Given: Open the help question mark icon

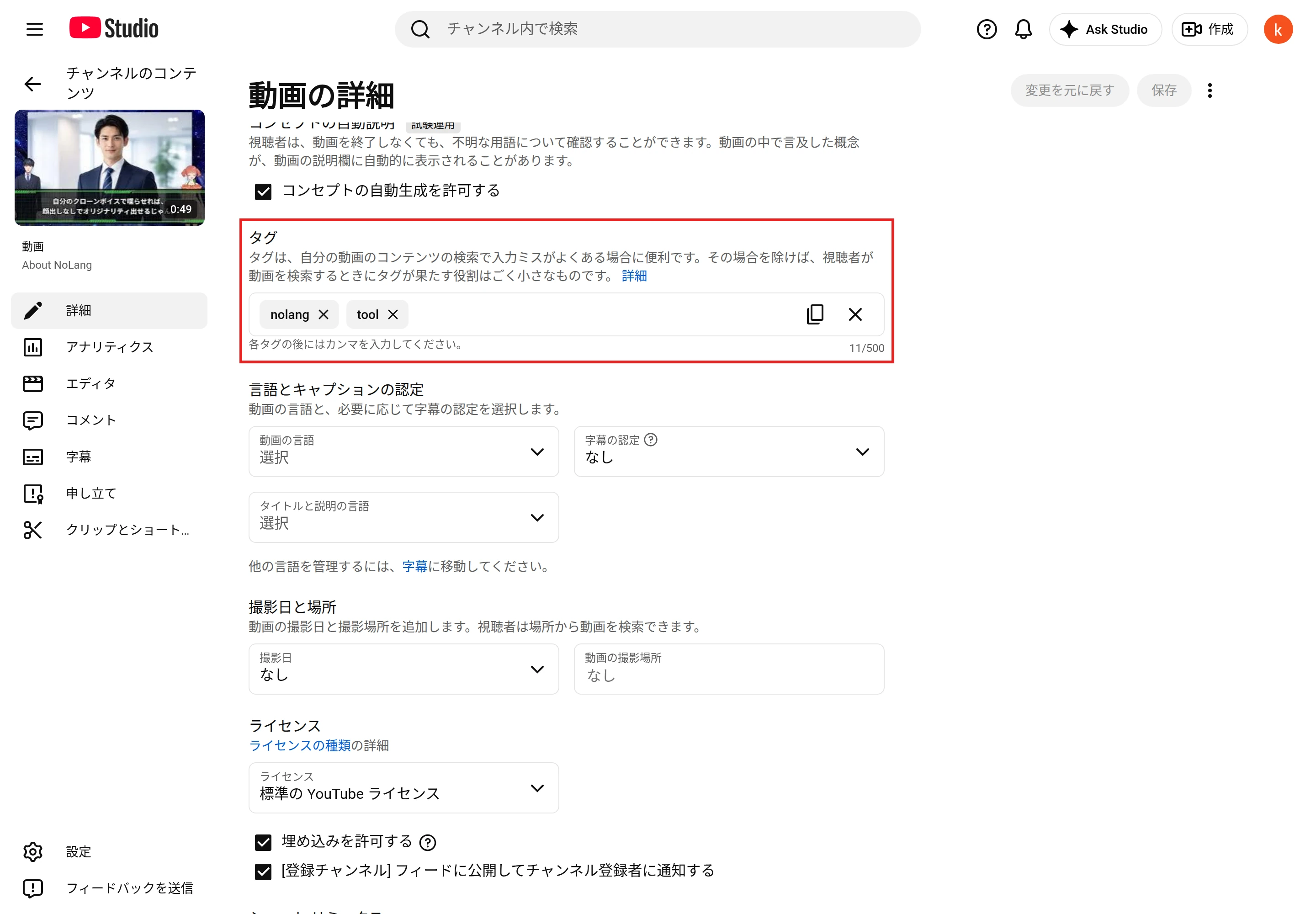Looking at the screenshot, I should (986, 29).
